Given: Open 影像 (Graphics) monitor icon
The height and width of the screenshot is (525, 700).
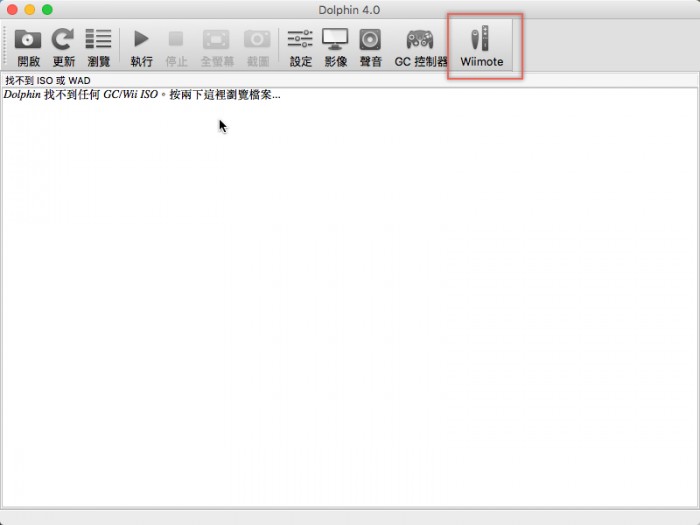Looking at the screenshot, I should [335, 39].
